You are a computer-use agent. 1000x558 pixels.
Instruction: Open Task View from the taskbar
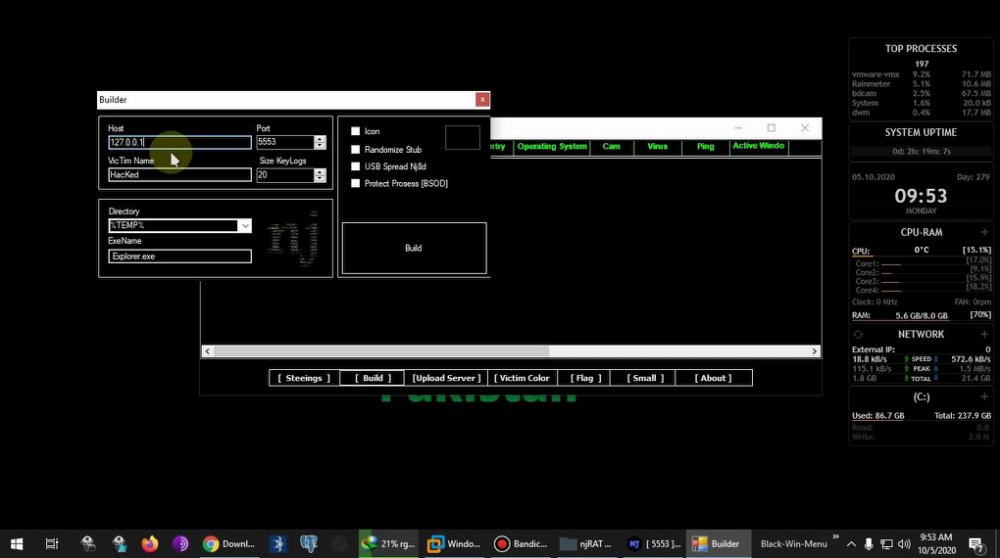pyautogui.click(x=52, y=543)
